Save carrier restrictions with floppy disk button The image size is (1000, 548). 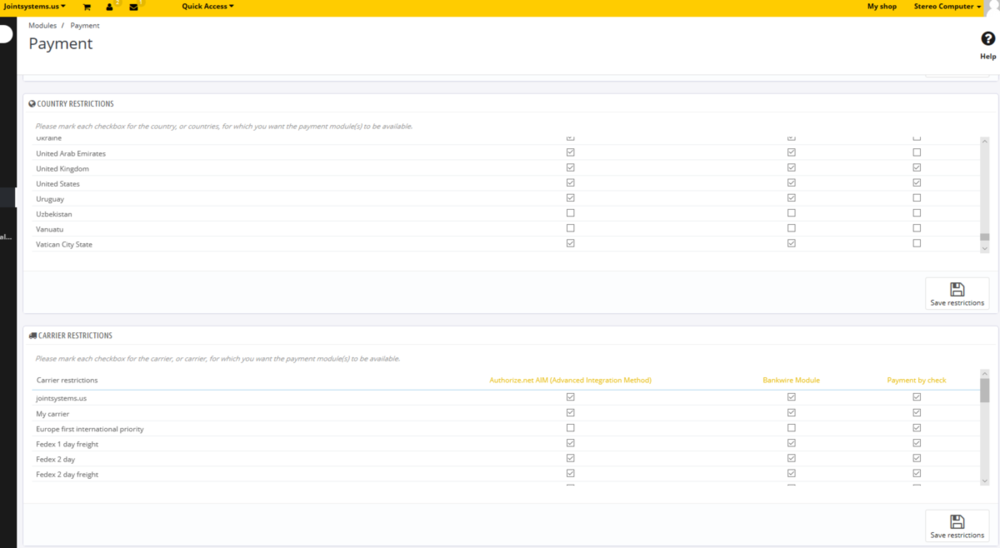coord(956,526)
